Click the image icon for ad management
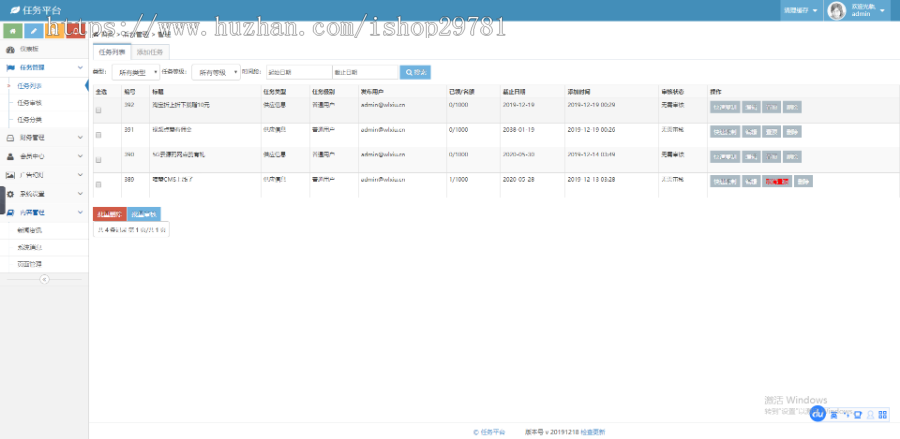The height and width of the screenshot is (439, 900). 11,174
